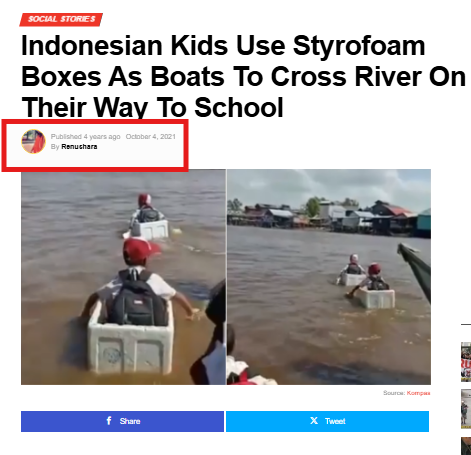Open the right photo showing riverside houses

click(x=329, y=277)
